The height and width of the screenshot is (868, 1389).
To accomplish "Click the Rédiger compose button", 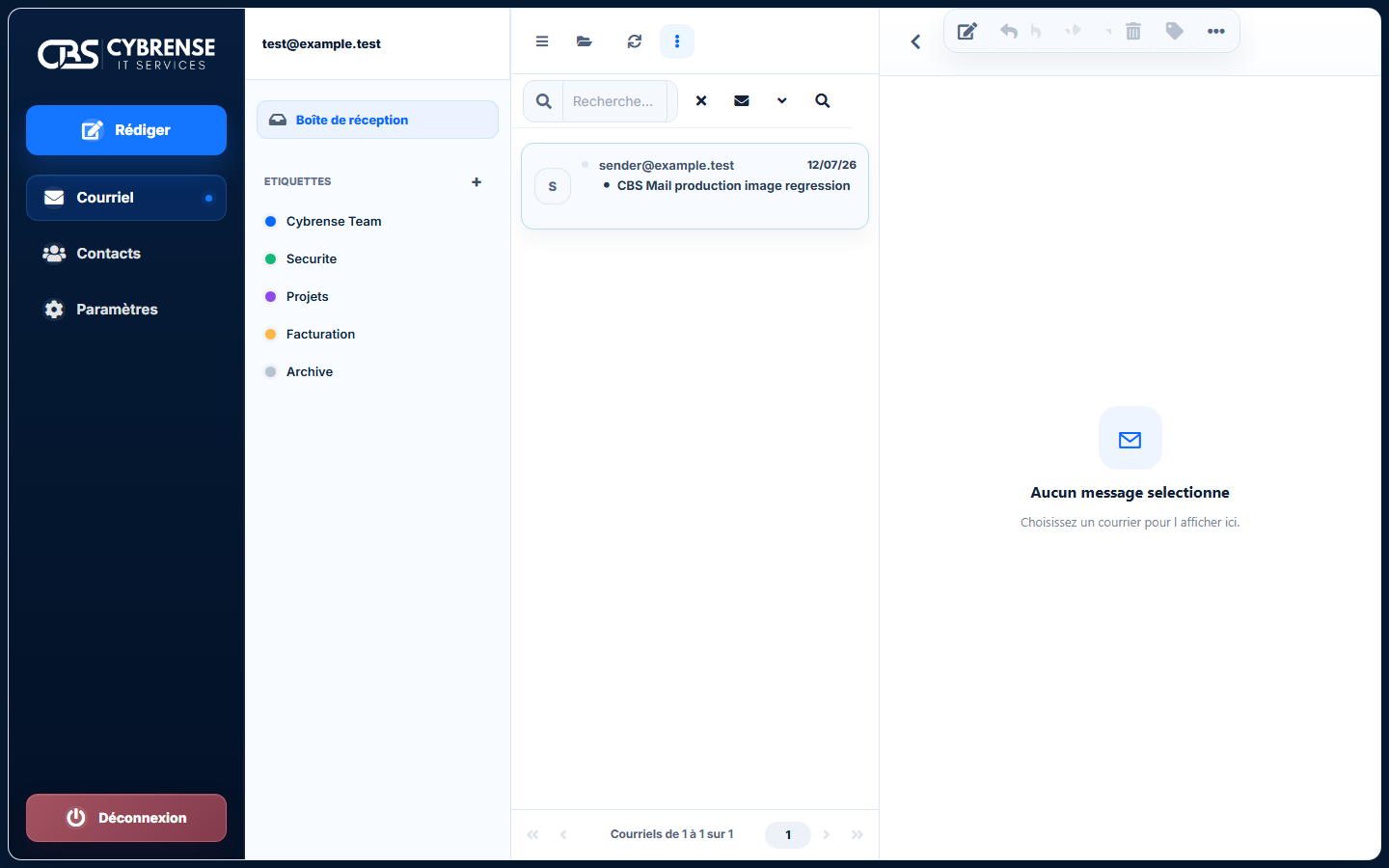I will click(126, 130).
